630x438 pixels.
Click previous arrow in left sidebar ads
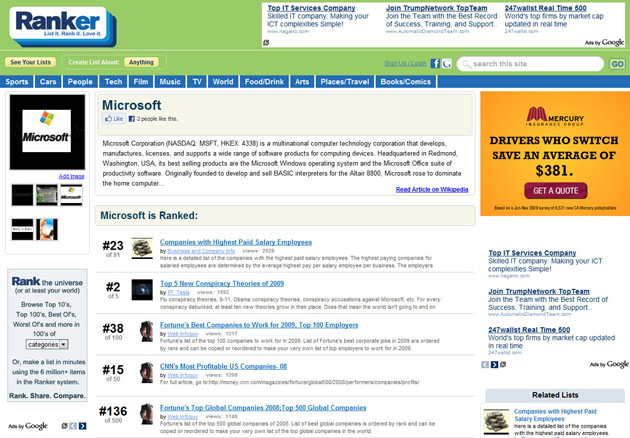click(x=73, y=426)
